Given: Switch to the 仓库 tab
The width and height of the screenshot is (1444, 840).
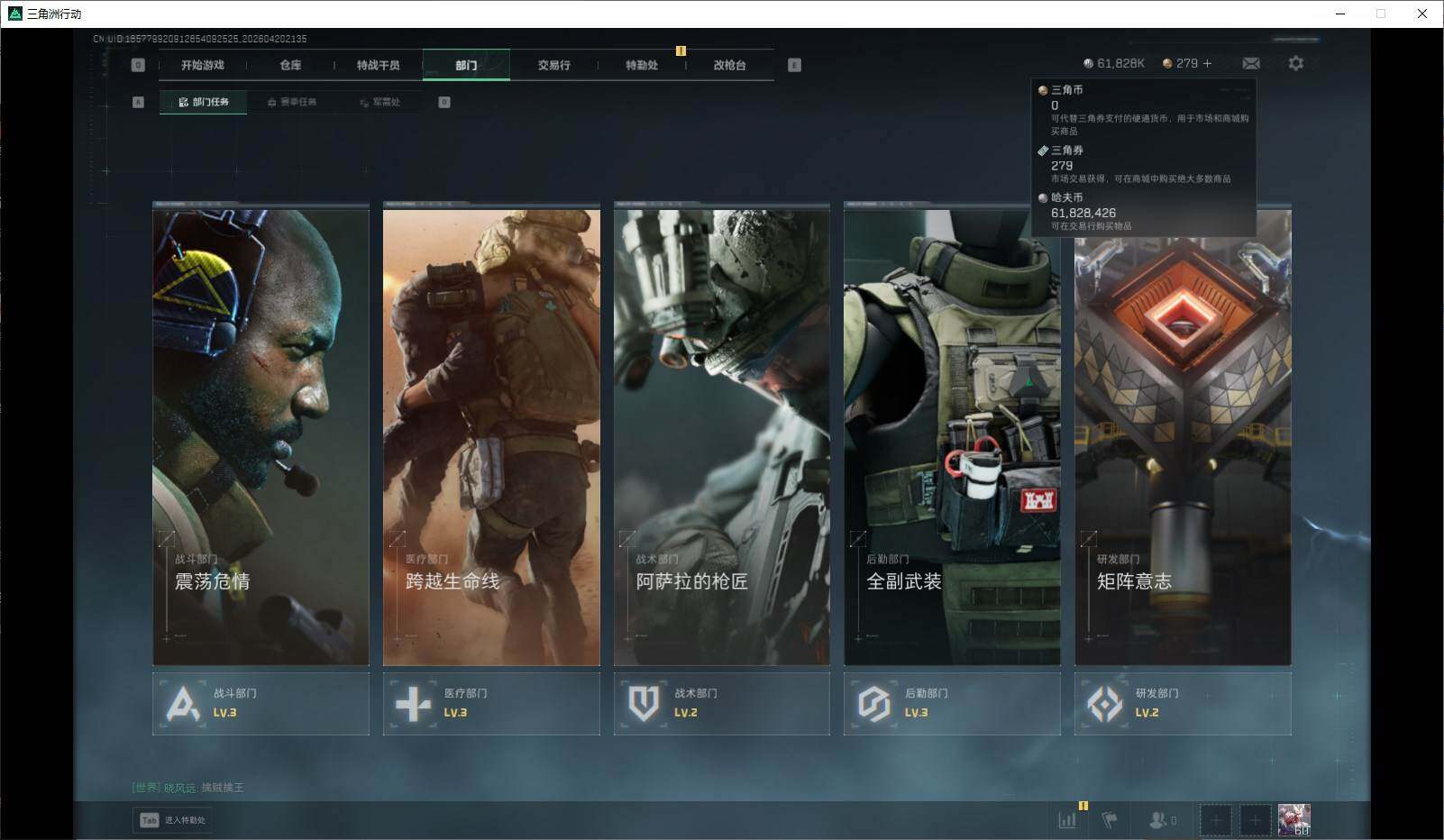Looking at the screenshot, I should 290,65.
